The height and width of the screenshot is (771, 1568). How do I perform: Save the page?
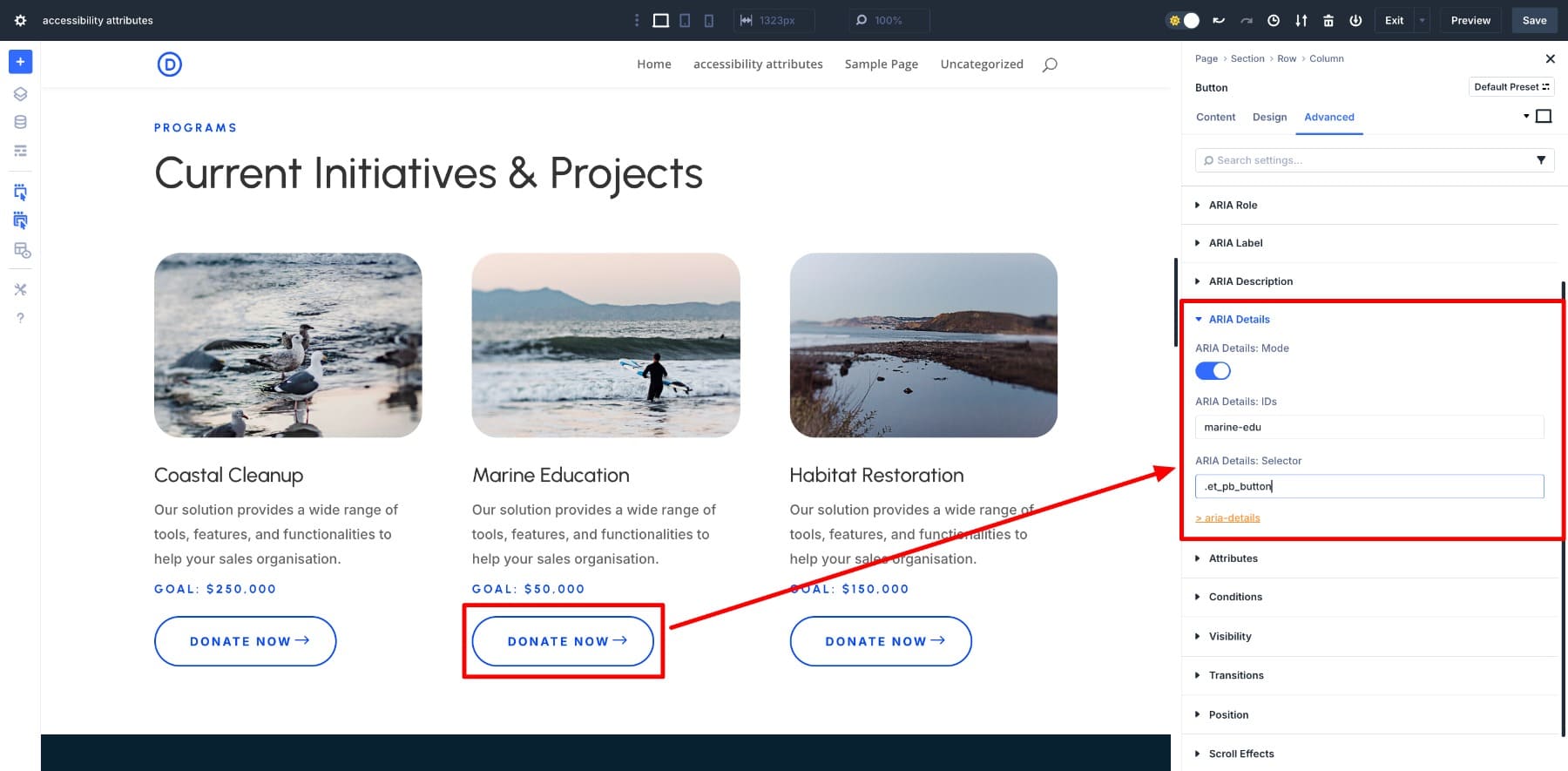[x=1535, y=20]
